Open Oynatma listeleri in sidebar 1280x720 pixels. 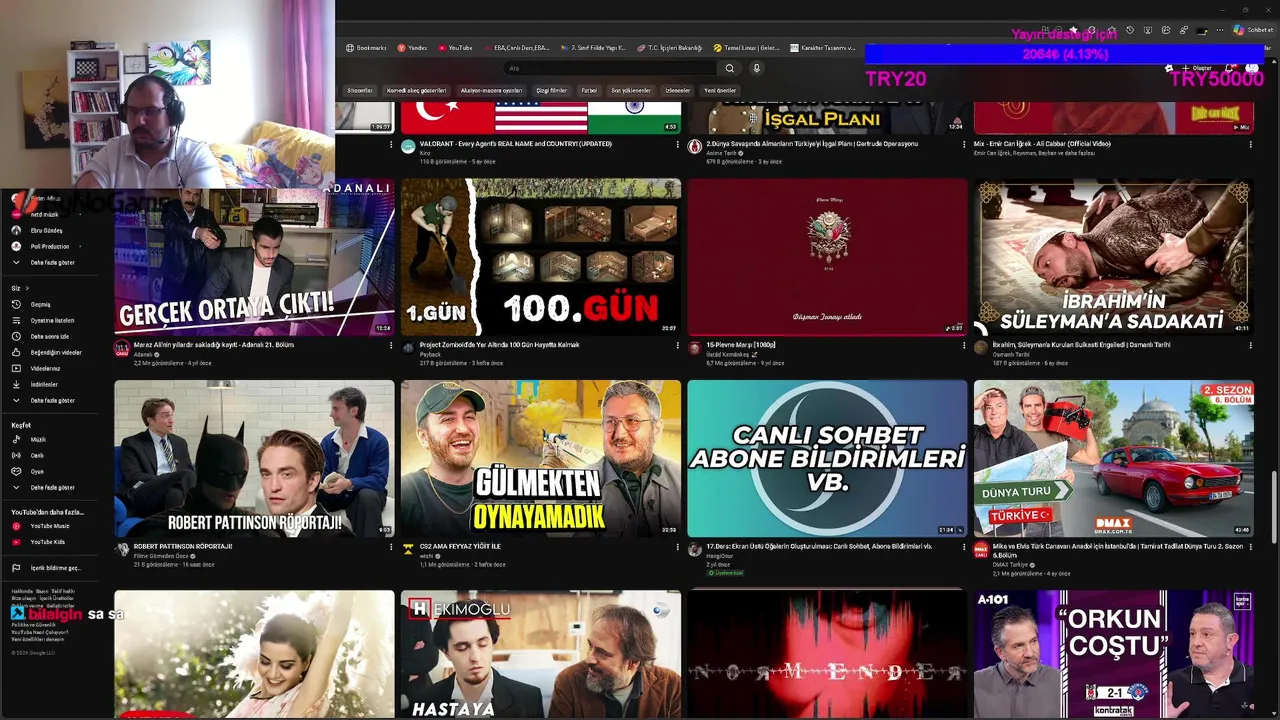point(52,320)
